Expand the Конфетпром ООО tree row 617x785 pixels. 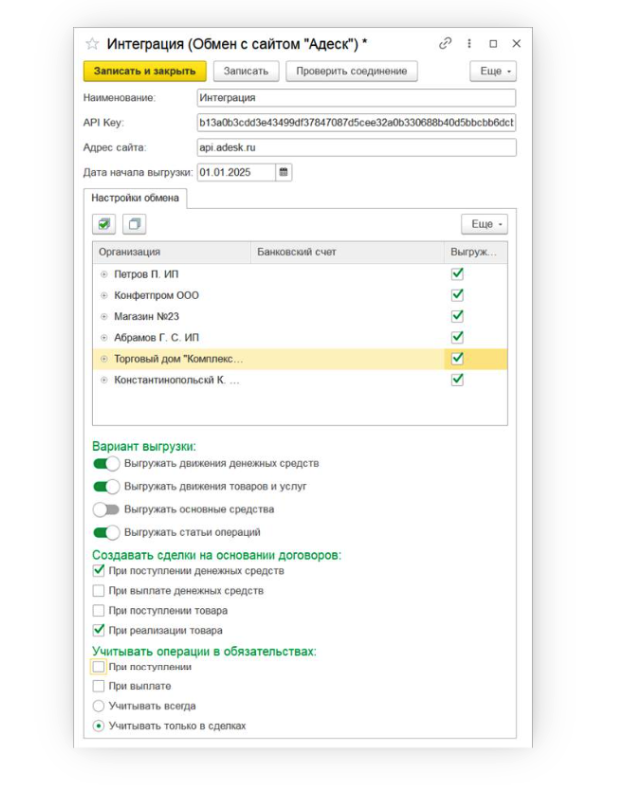(104, 295)
